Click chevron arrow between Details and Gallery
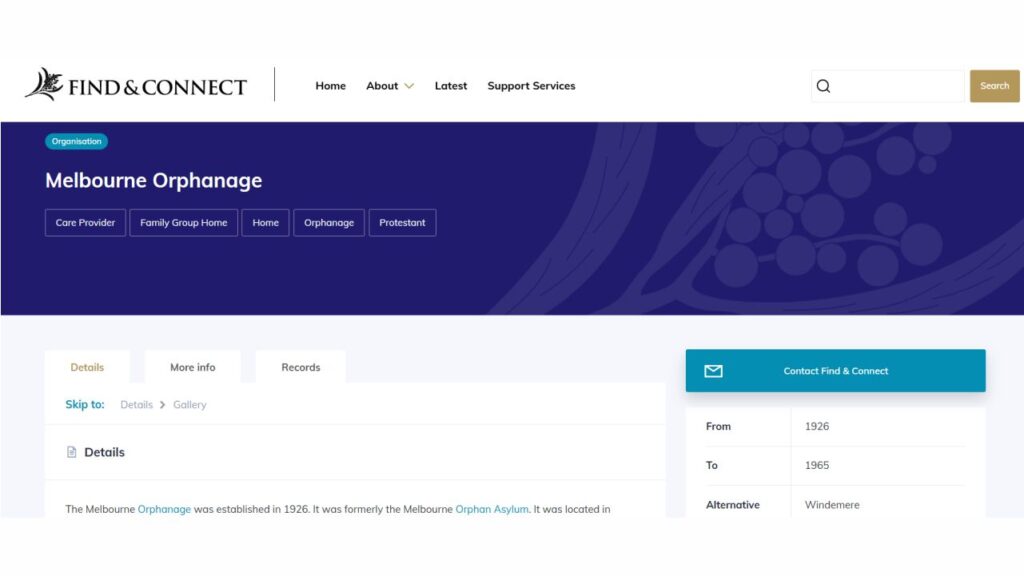 pyautogui.click(x=163, y=405)
